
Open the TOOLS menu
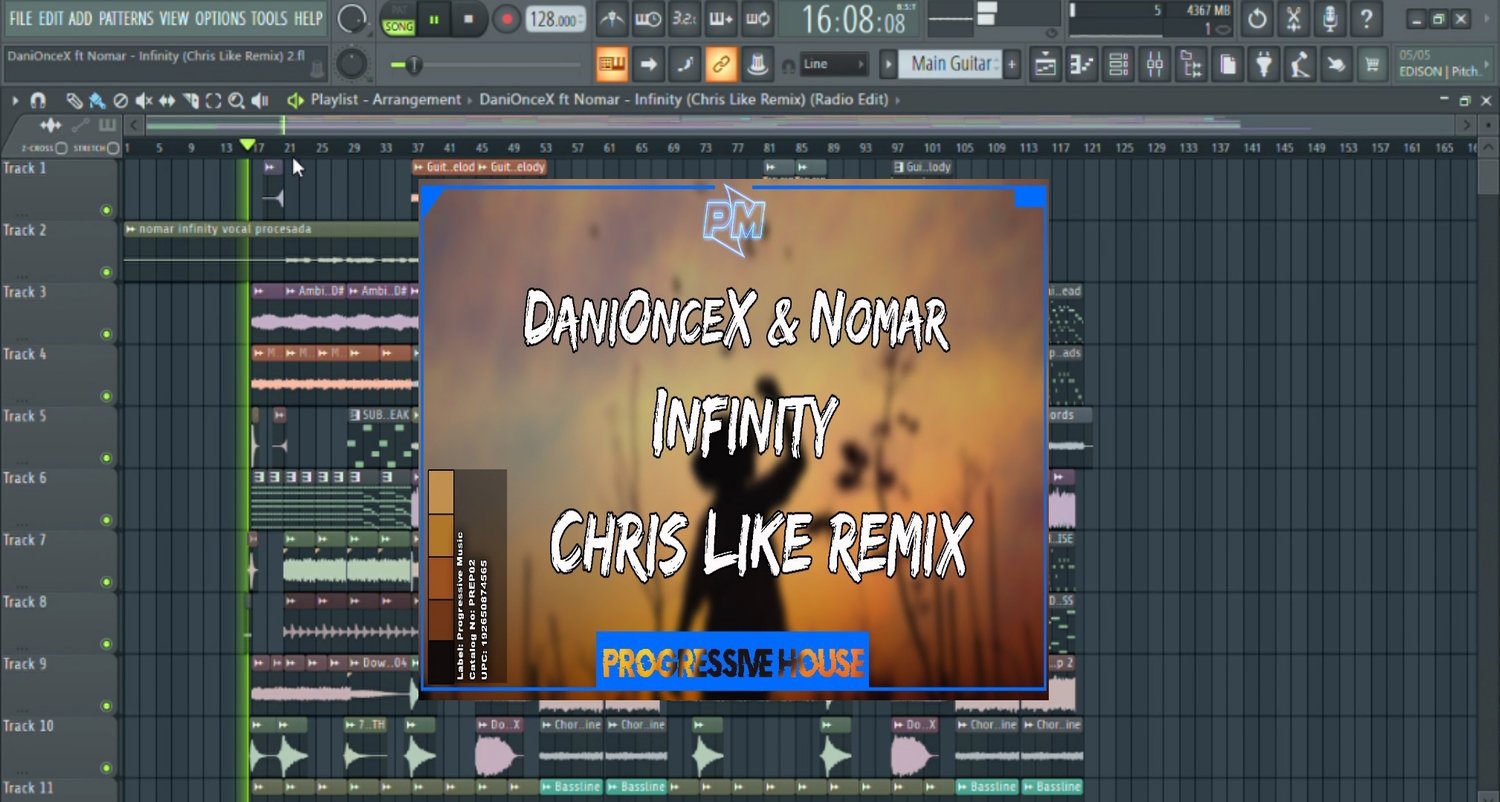point(269,18)
